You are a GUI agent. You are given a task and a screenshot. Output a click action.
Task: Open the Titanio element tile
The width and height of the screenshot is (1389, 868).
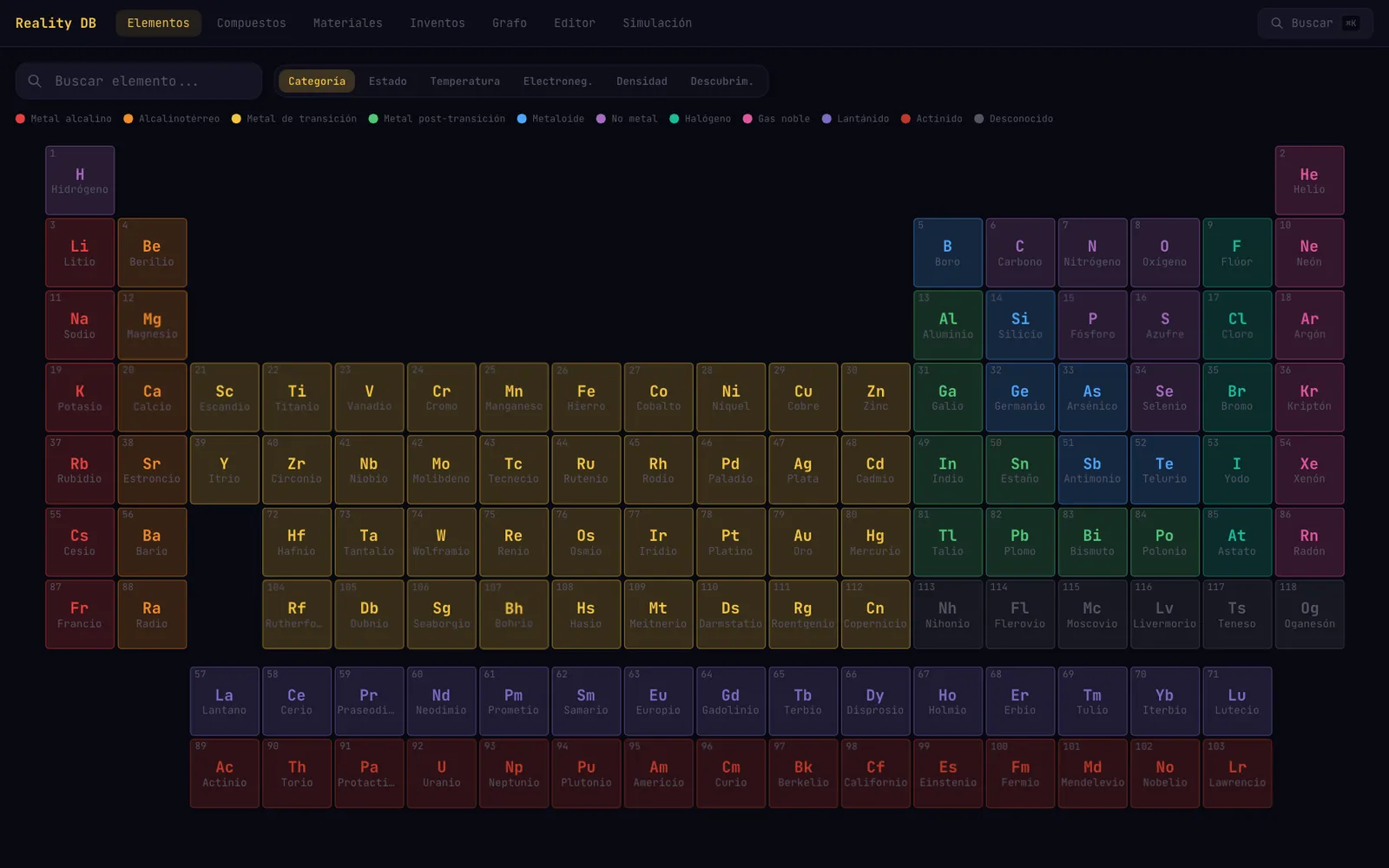click(297, 398)
